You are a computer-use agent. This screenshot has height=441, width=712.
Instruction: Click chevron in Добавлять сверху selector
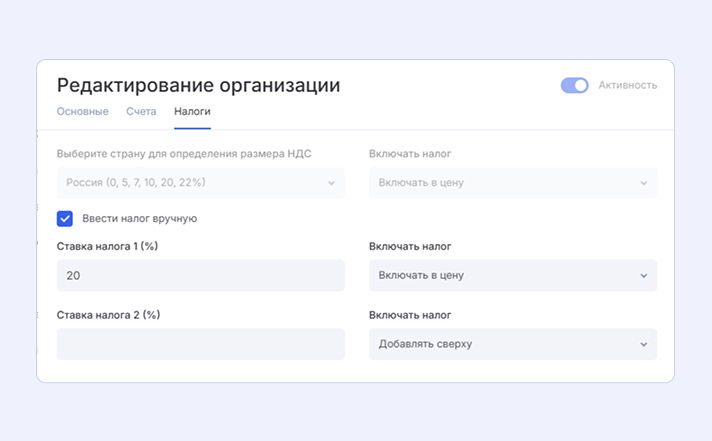[x=644, y=344]
